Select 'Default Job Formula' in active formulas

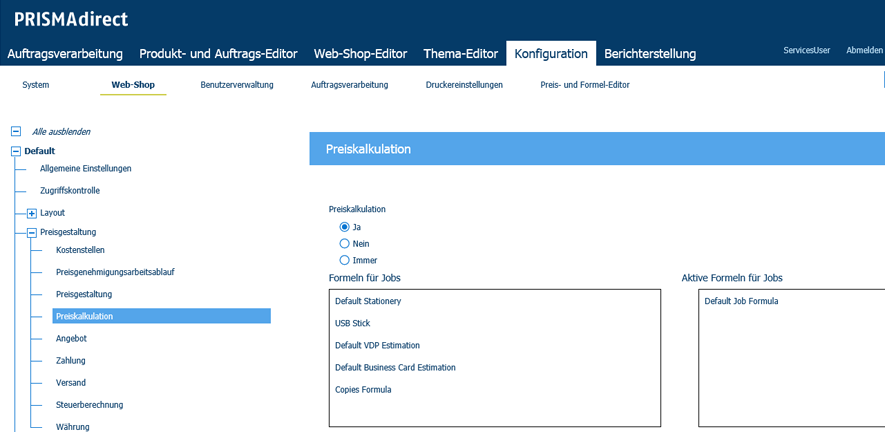coord(741,301)
